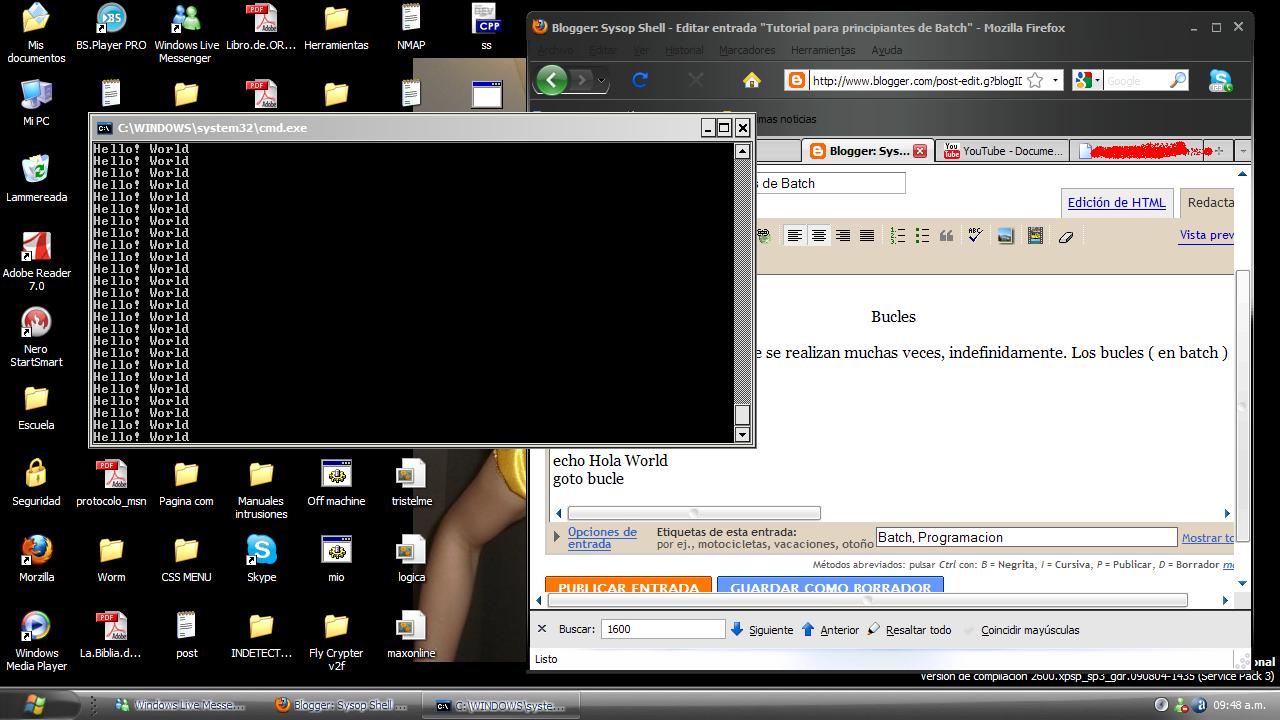Click the Buscar field containing 1600

pyautogui.click(x=663, y=629)
